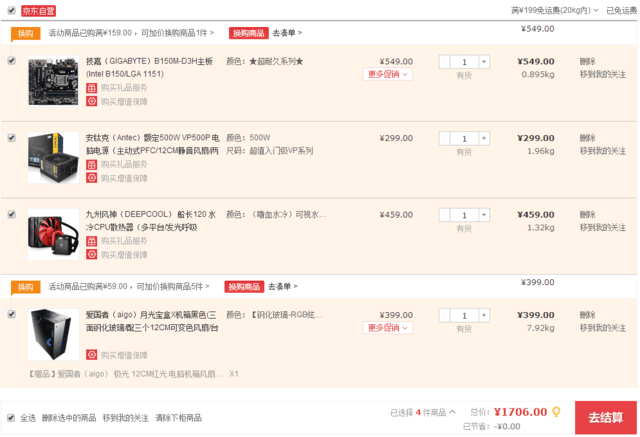The height and width of the screenshot is (437, 640).
Task: Click the quantity field of GIGABYTE motherboard
Action: pos(464,62)
